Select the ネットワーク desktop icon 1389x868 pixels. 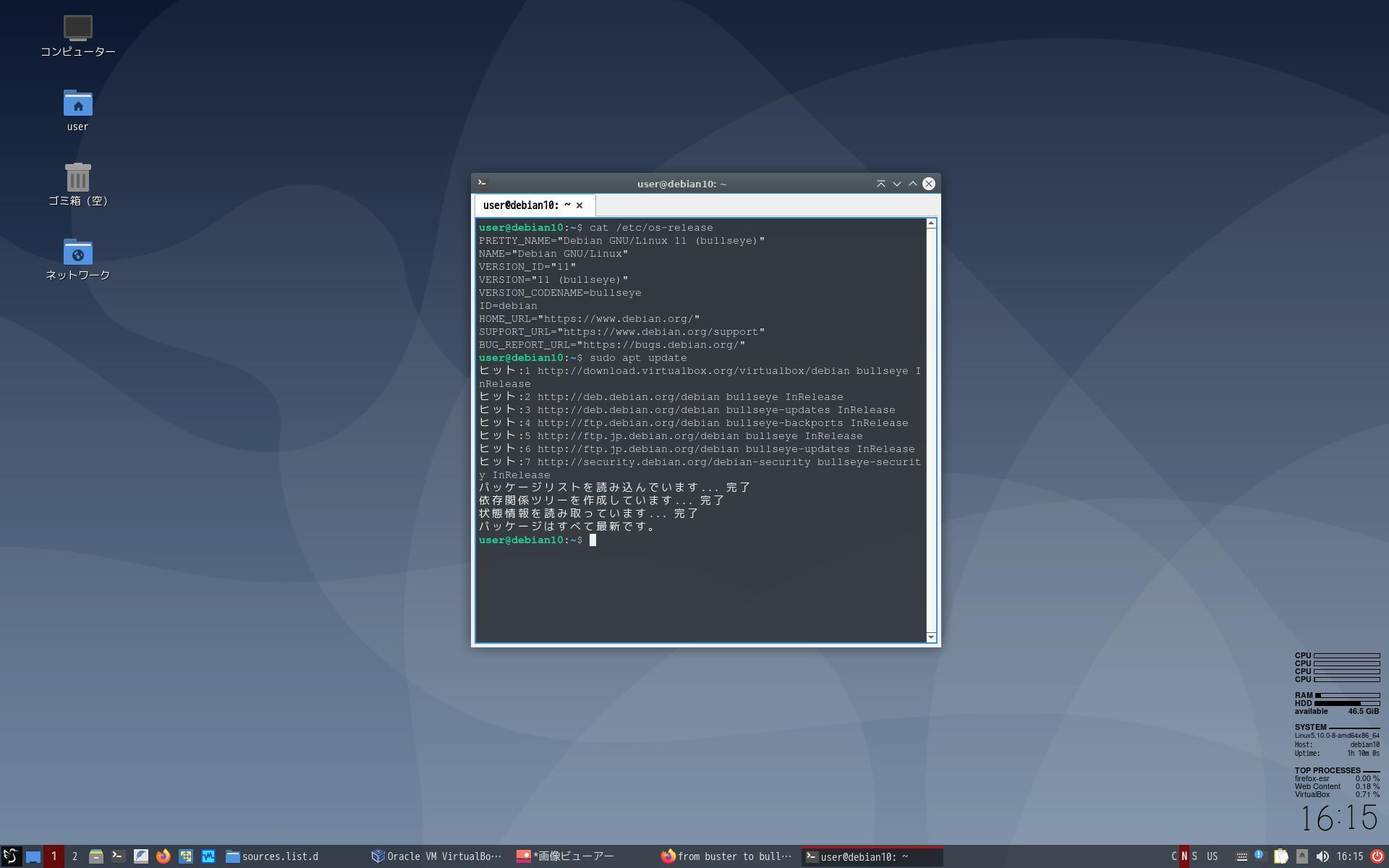tap(77, 259)
